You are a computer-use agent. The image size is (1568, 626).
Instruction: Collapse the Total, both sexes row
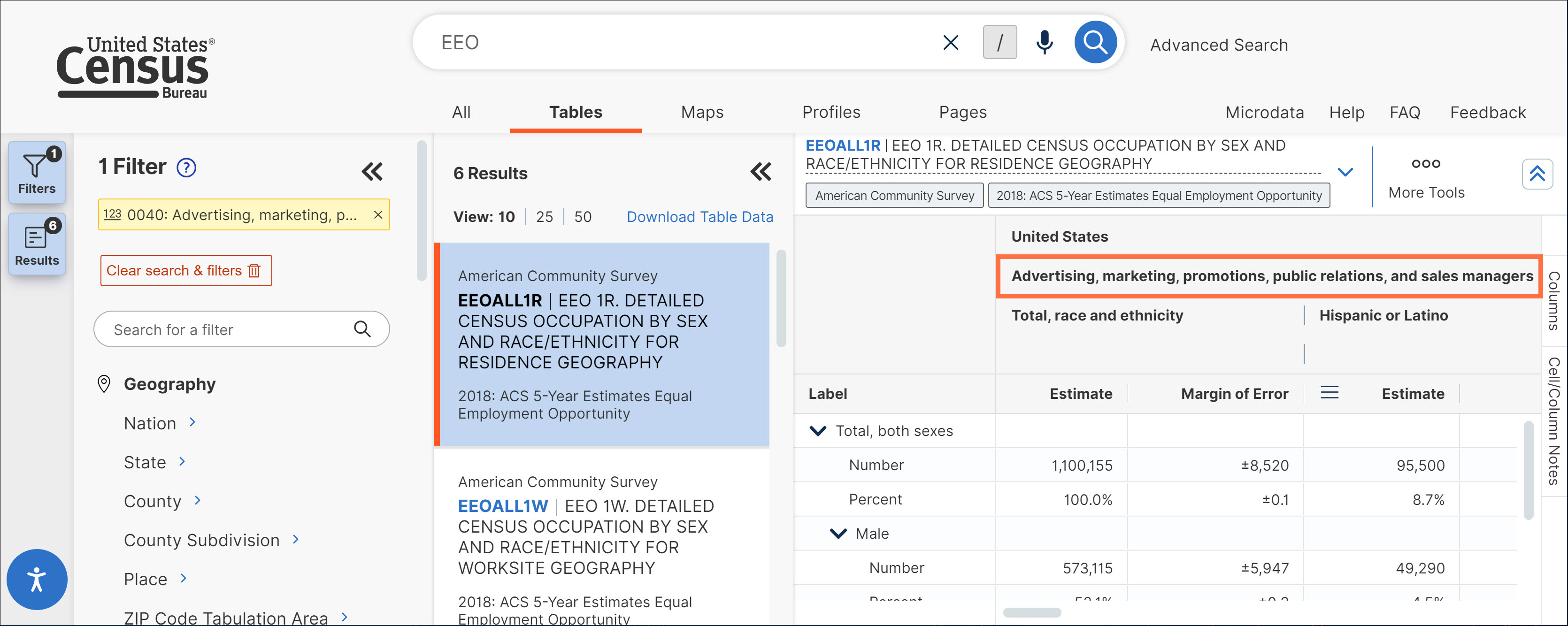pyautogui.click(x=816, y=431)
